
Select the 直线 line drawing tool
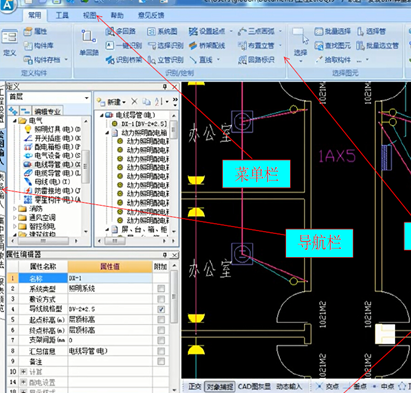coord(201,60)
